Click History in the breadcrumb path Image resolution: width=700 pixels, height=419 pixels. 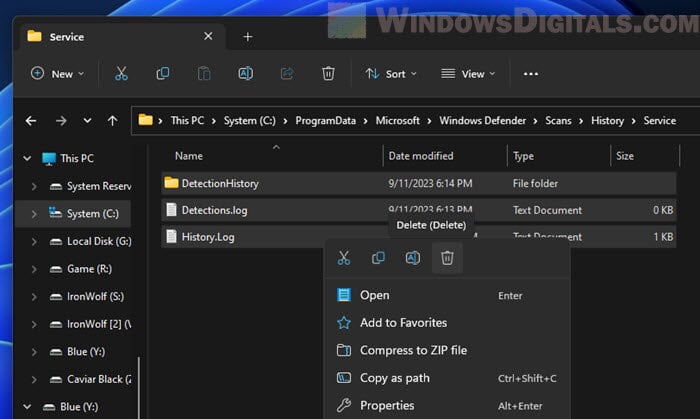(x=607, y=120)
